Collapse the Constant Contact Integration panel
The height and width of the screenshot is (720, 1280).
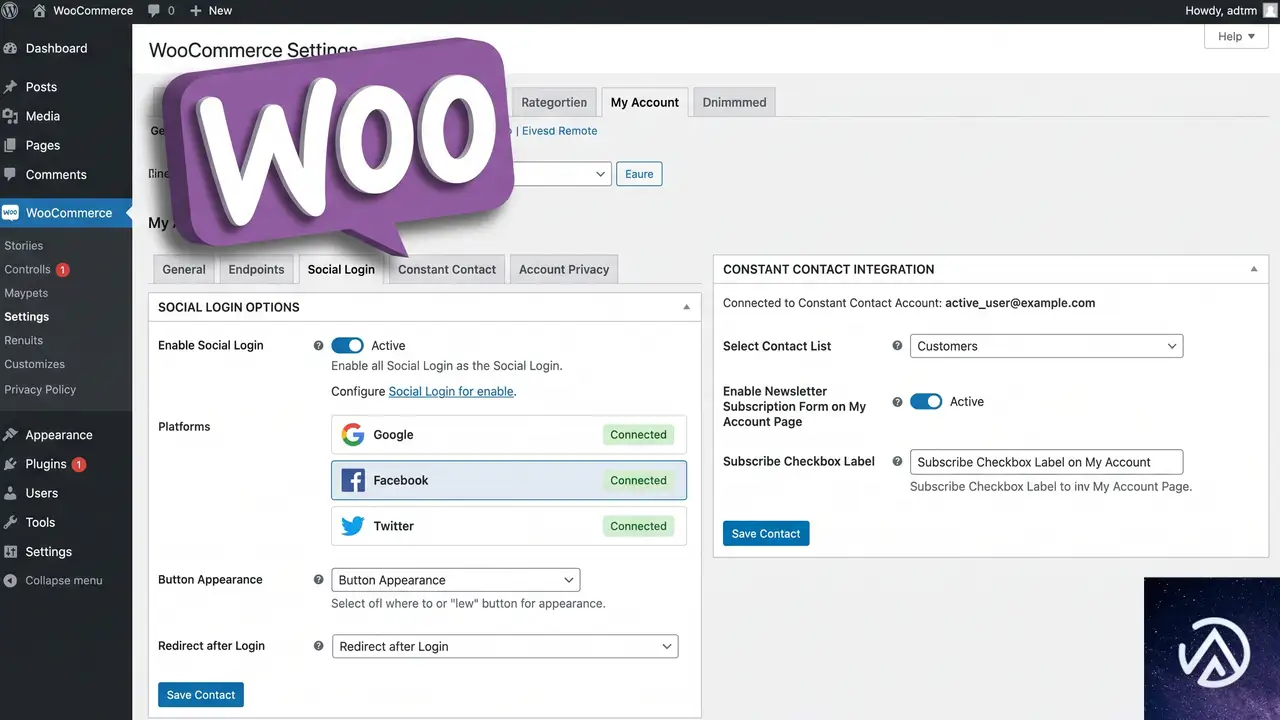[1254, 270]
